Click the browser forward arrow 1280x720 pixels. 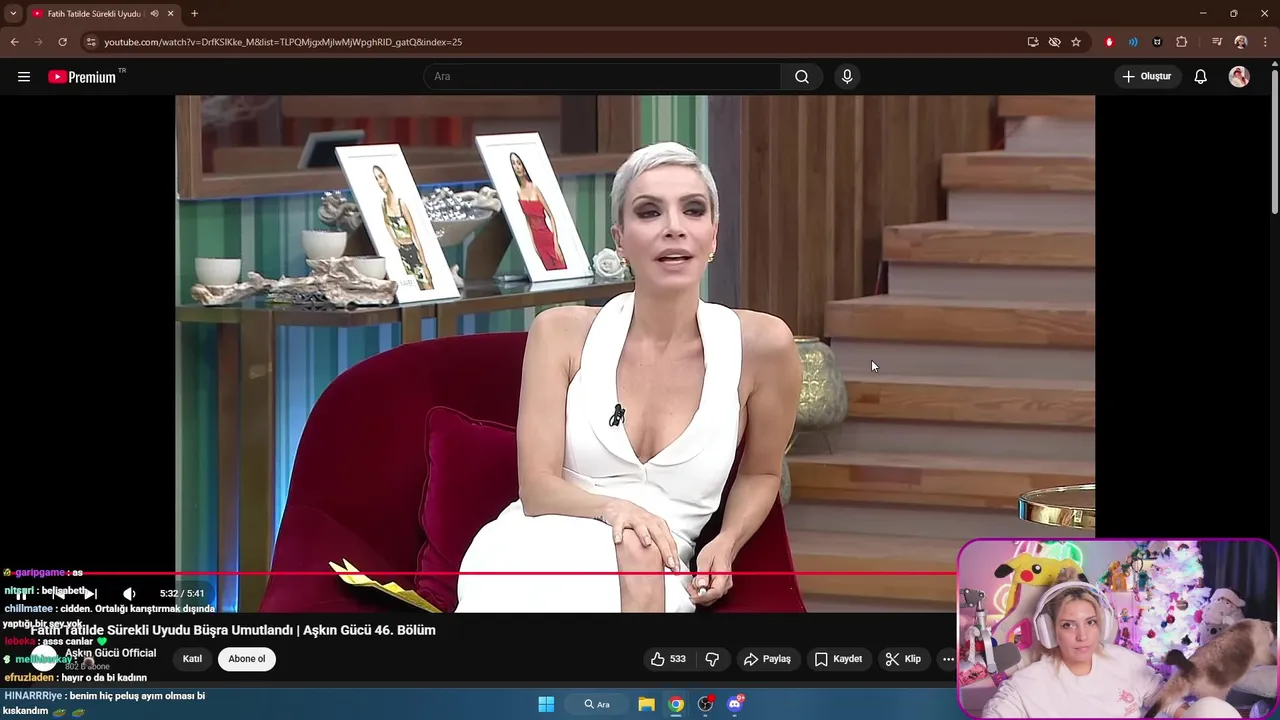click(38, 42)
